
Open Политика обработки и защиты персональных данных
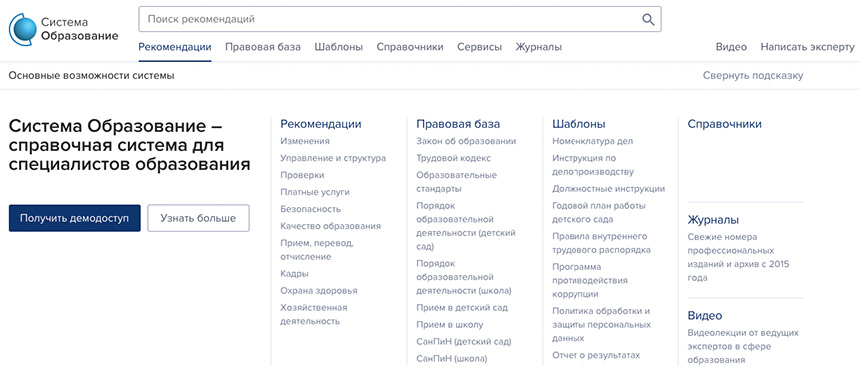pyautogui.click(x=601, y=325)
